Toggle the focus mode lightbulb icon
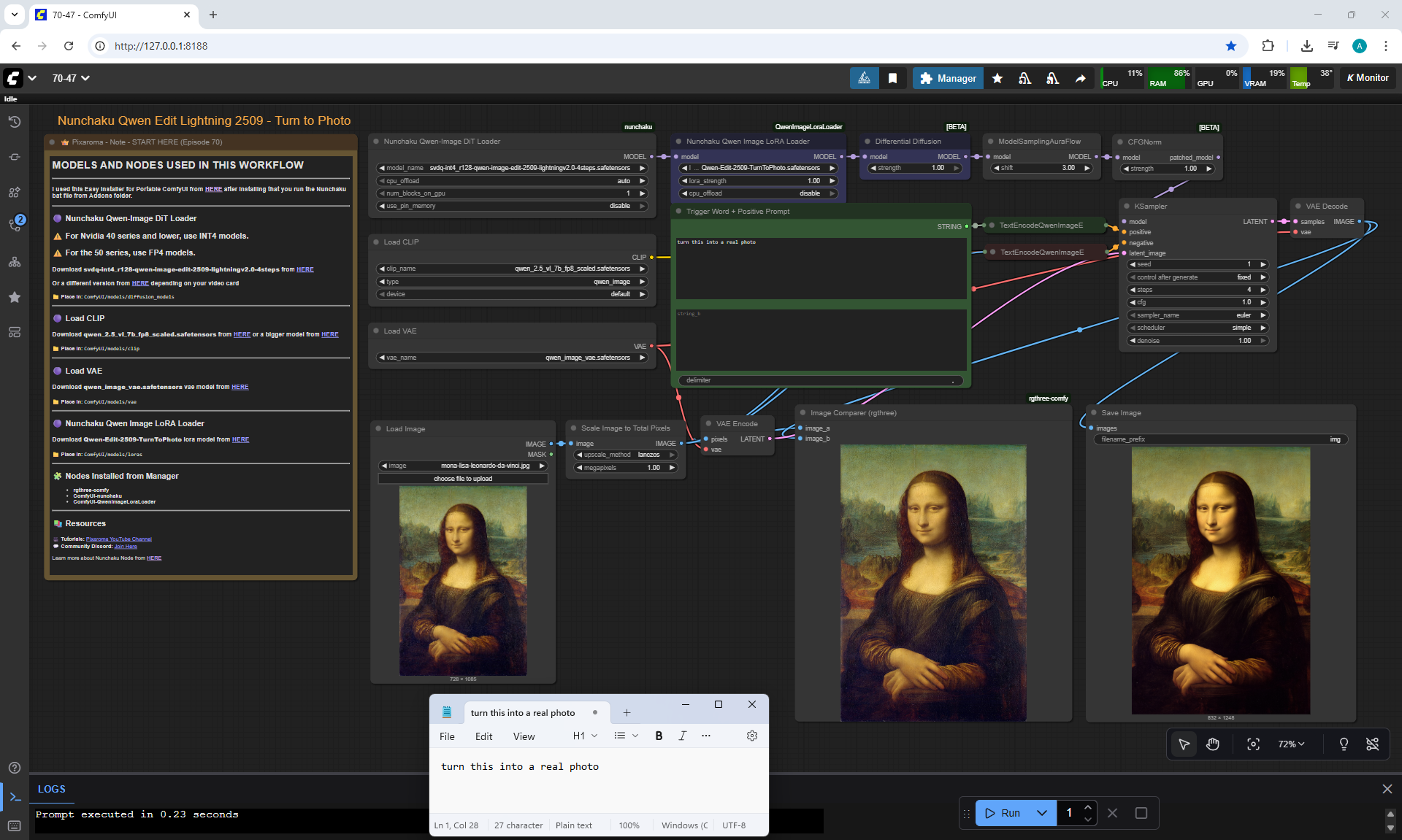Viewport: 1402px width, 840px height. [x=1344, y=744]
